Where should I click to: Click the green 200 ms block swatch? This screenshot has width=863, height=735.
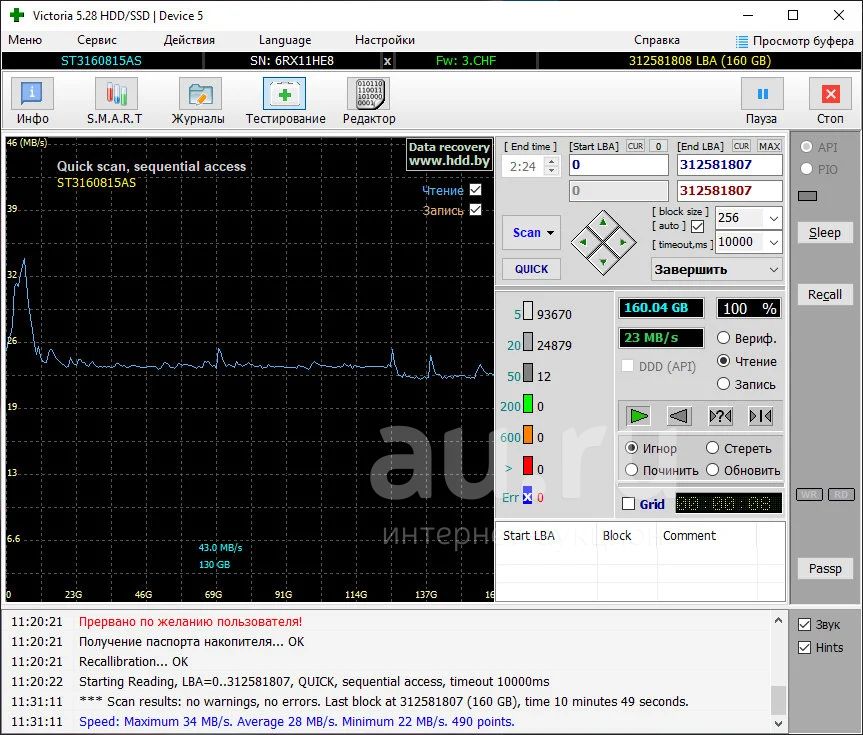(527, 403)
